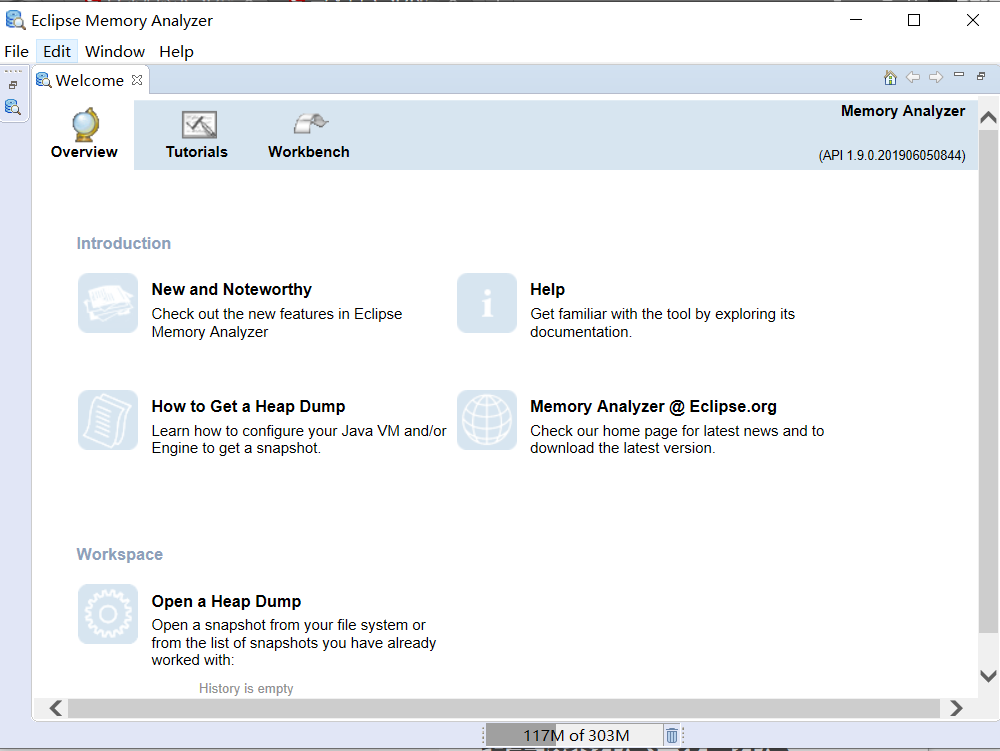Open the Help documentation link
The height and width of the screenshot is (751, 1000).
click(x=547, y=289)
